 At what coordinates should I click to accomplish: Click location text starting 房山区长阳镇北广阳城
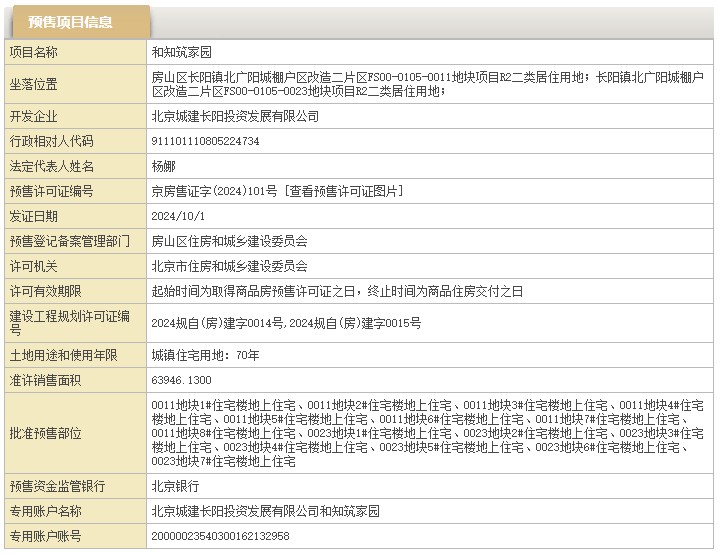(428, 84)
